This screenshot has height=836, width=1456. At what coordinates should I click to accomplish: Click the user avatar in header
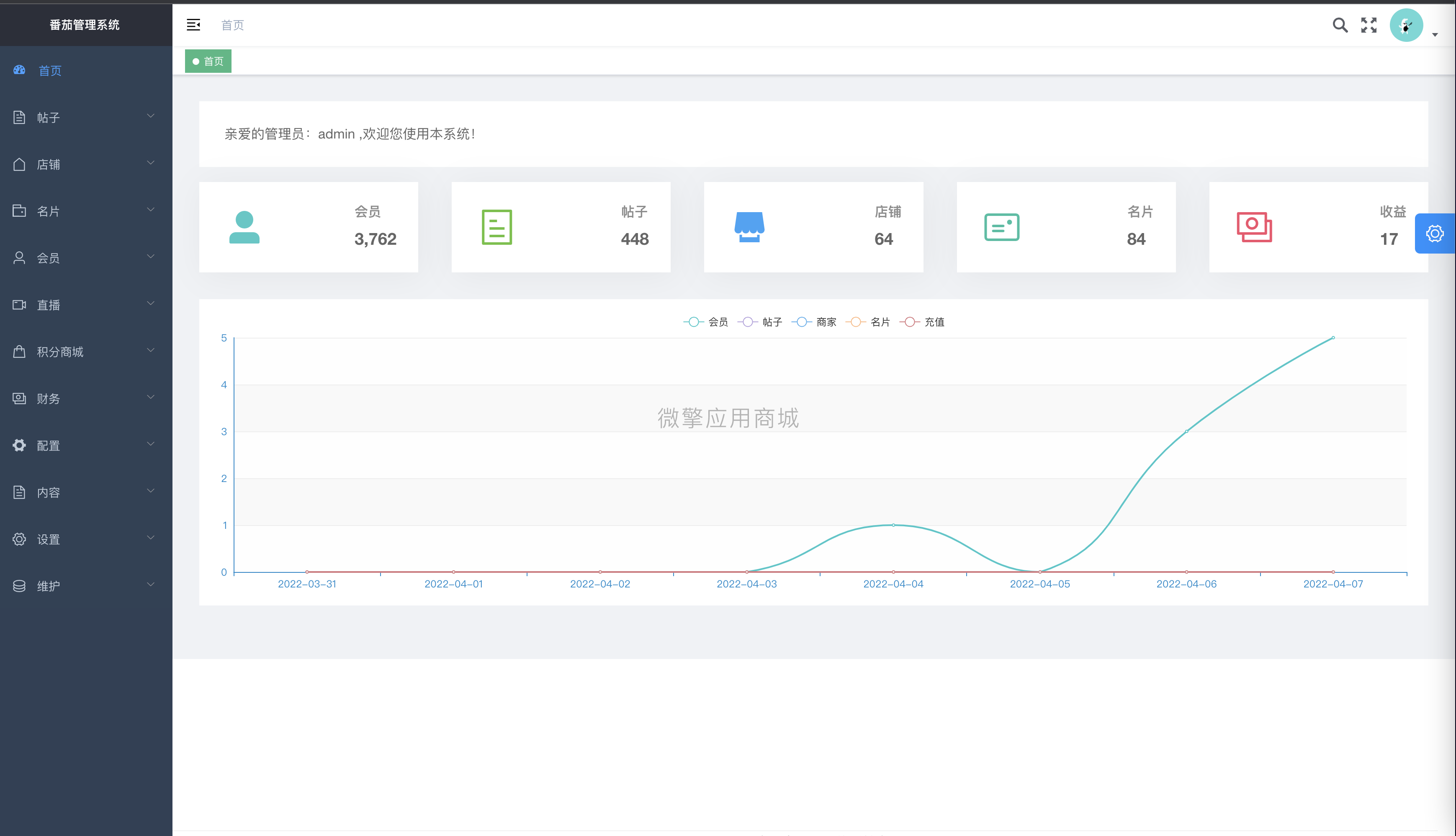pyautogui.click(x=1406, y=25)
